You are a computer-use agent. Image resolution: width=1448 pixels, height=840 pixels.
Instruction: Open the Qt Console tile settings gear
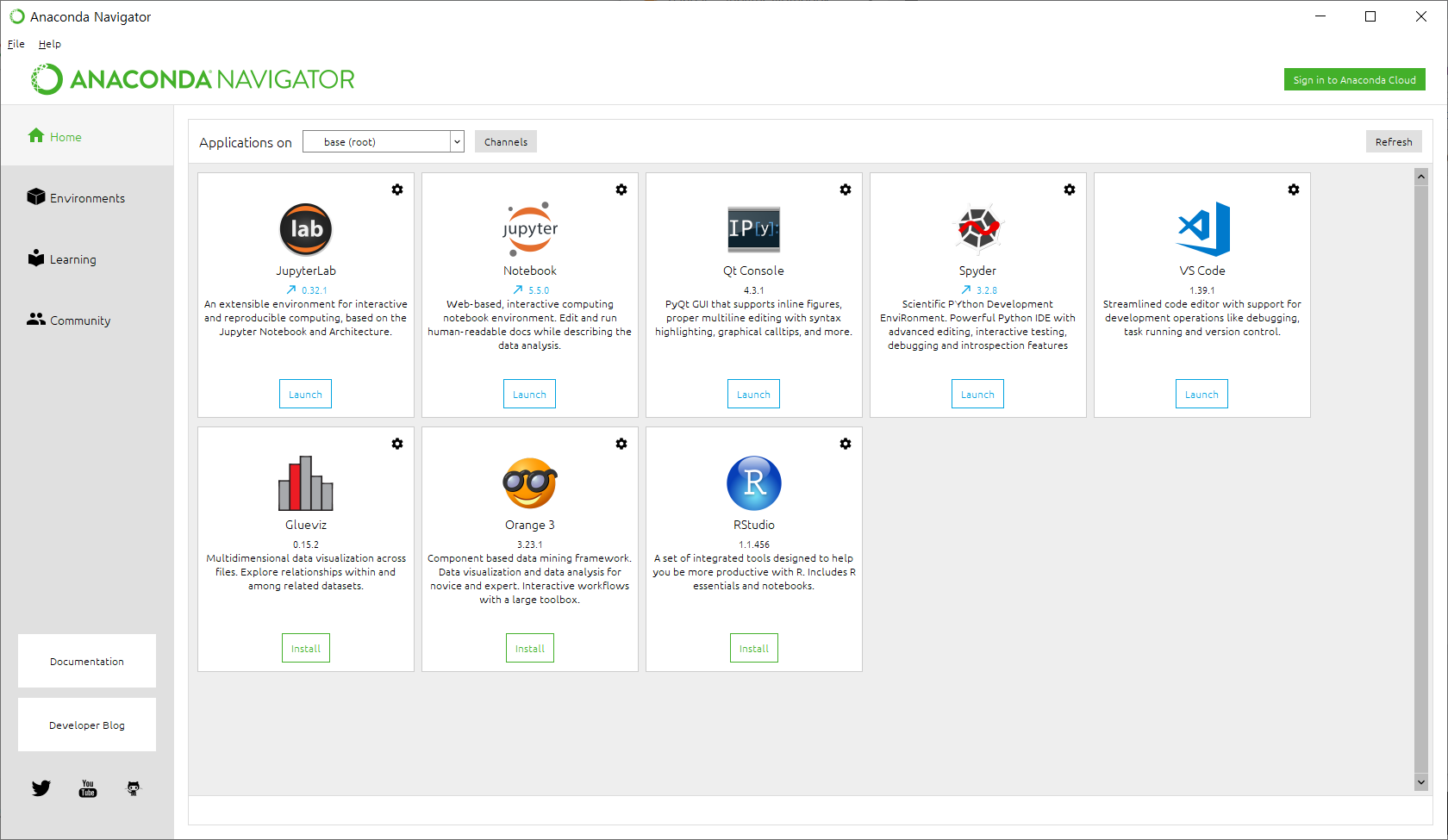[846, 190]
